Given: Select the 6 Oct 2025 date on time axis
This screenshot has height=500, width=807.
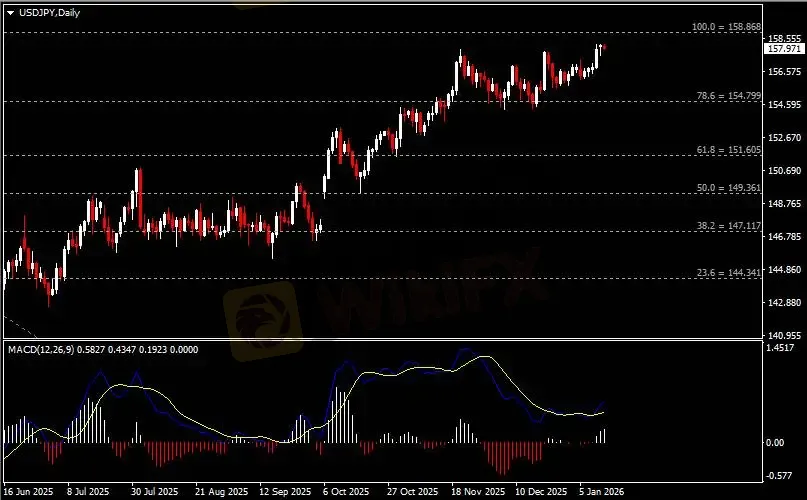Looking at the screenshot, I should (346, 492).
